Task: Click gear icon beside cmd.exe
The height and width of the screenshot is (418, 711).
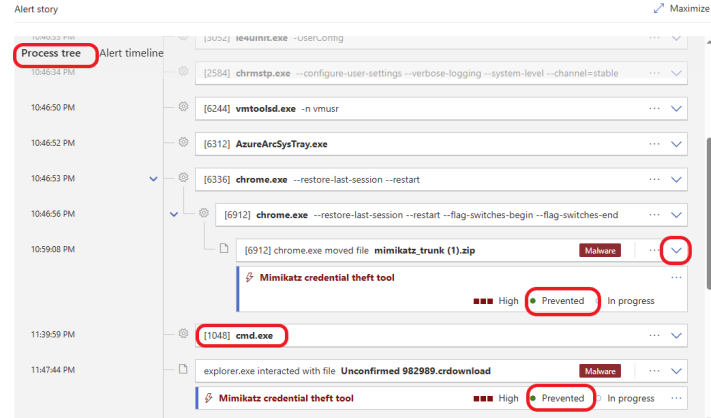Action: point(183,333)
